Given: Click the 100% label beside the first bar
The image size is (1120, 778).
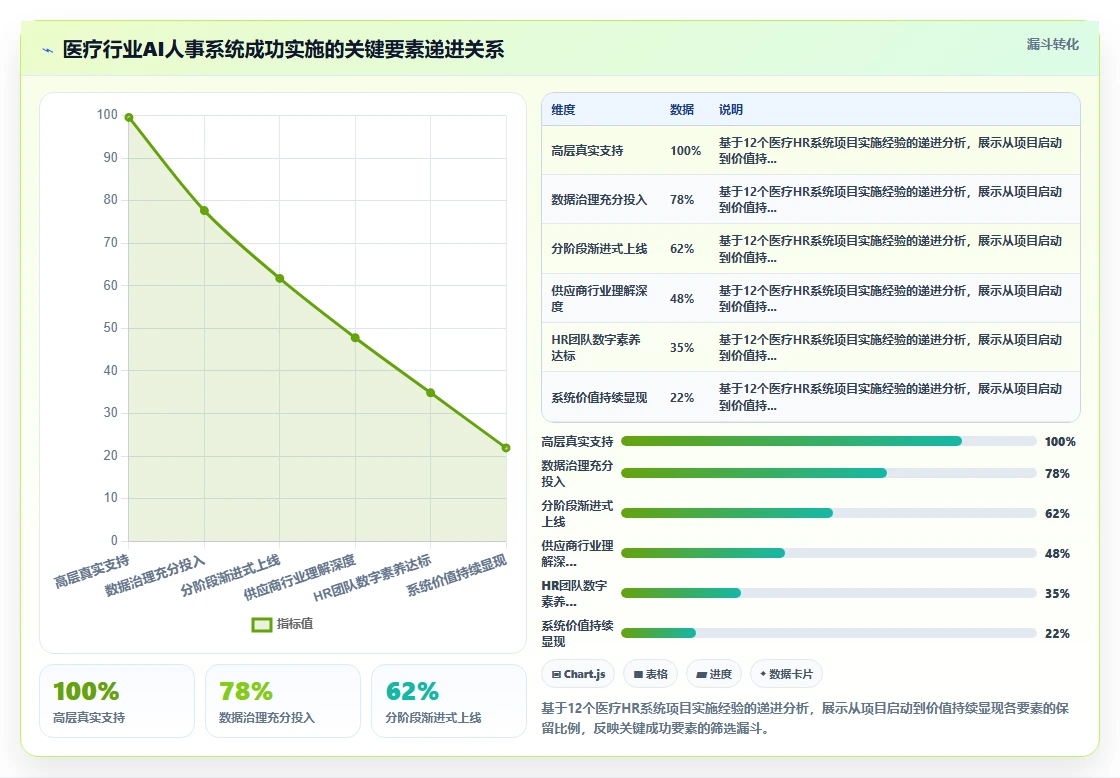Looking at the screenshot, I should [1060, 442].
